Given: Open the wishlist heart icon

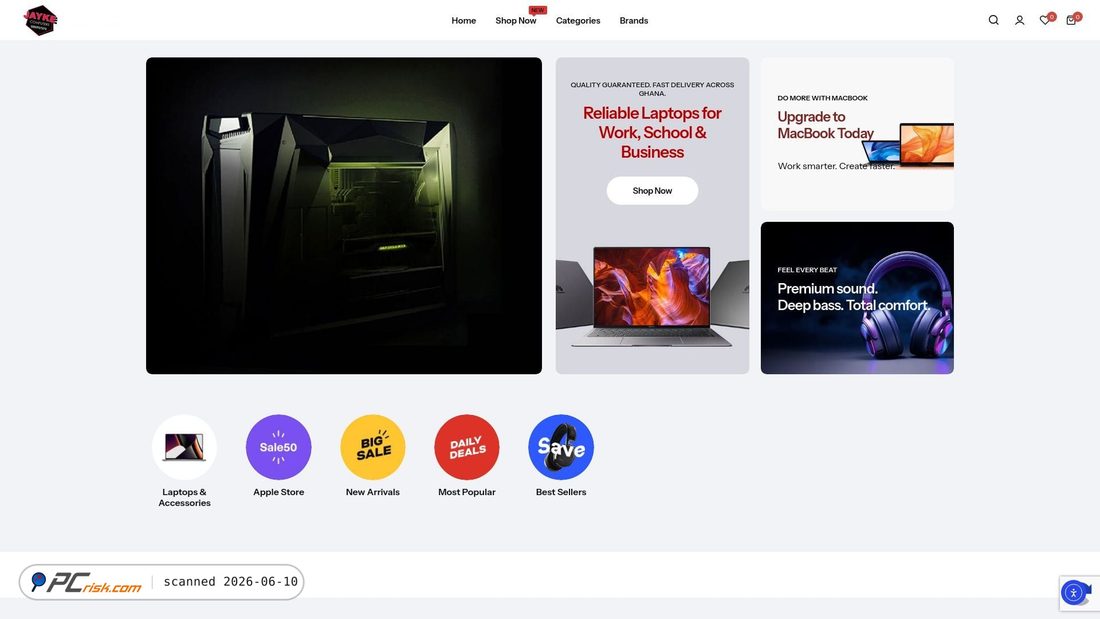Looking at the screenshot, I should coord(1045,20).
